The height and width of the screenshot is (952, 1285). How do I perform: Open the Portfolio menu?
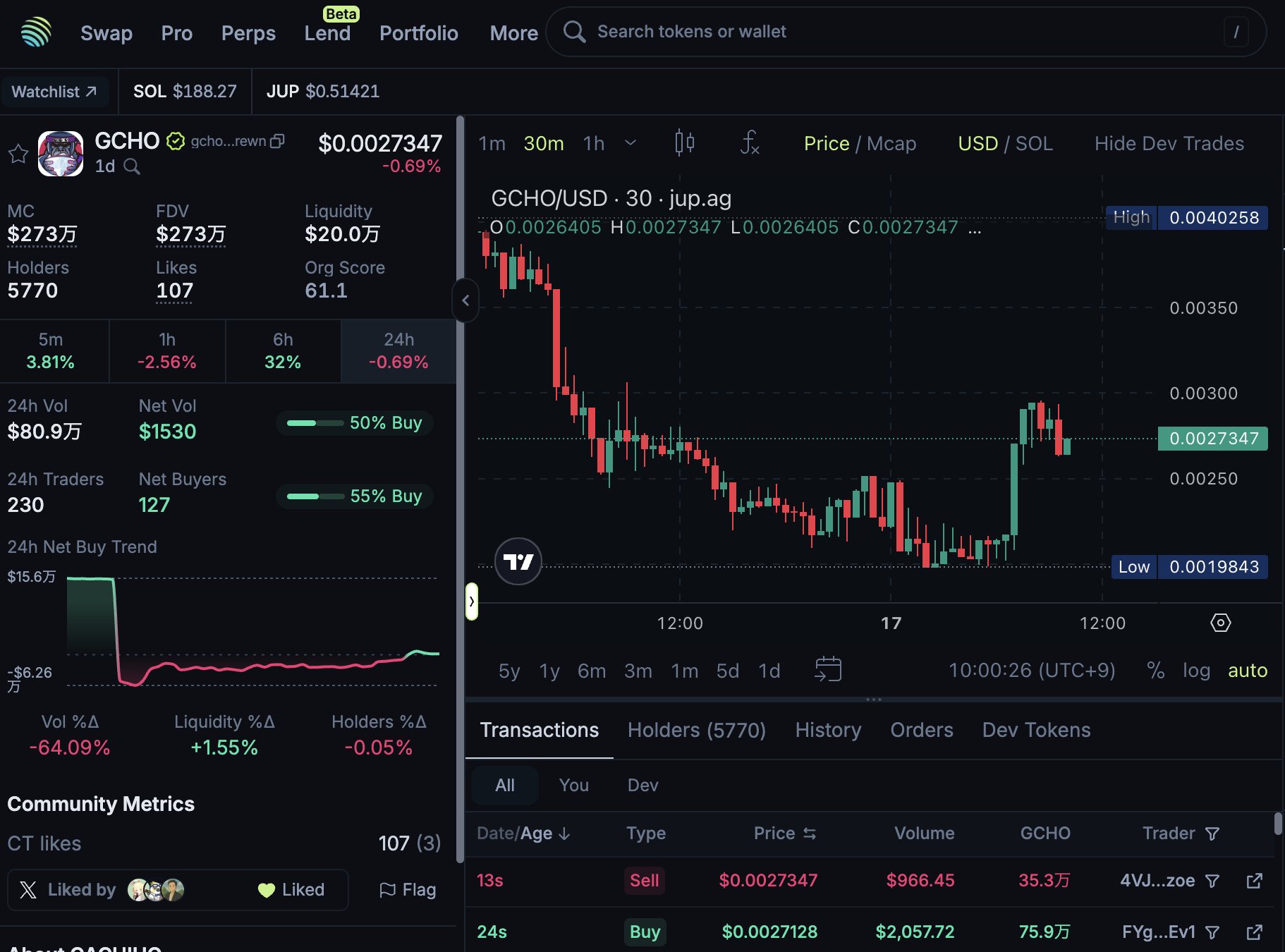[x=419, y=33]
